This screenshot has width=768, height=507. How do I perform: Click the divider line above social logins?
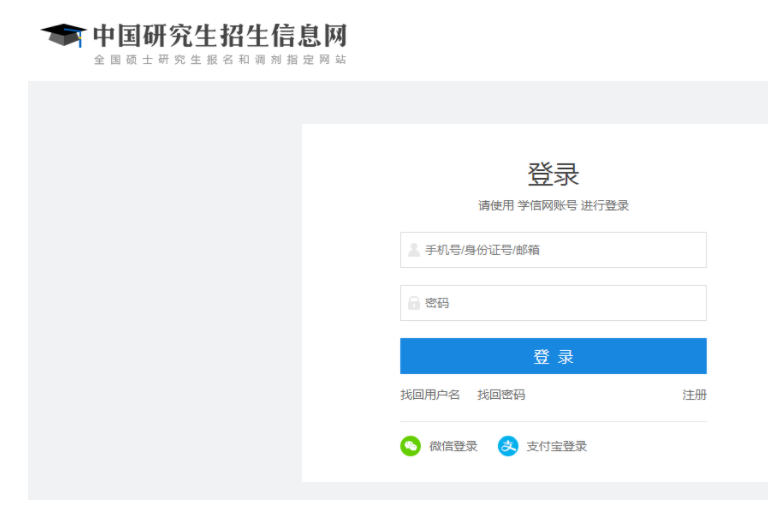coord(553,421)
